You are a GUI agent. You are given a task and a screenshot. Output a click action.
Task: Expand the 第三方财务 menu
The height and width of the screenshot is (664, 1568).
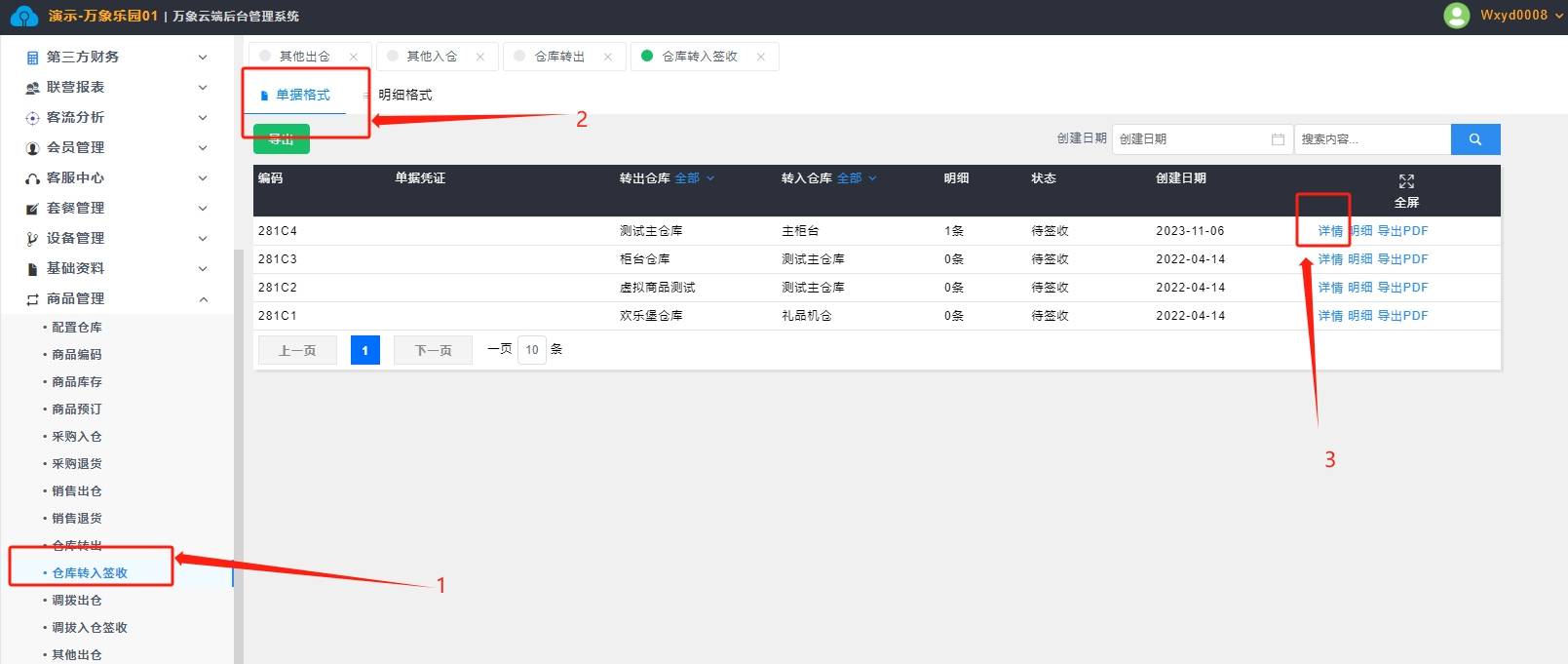click(x=203, y=57)
